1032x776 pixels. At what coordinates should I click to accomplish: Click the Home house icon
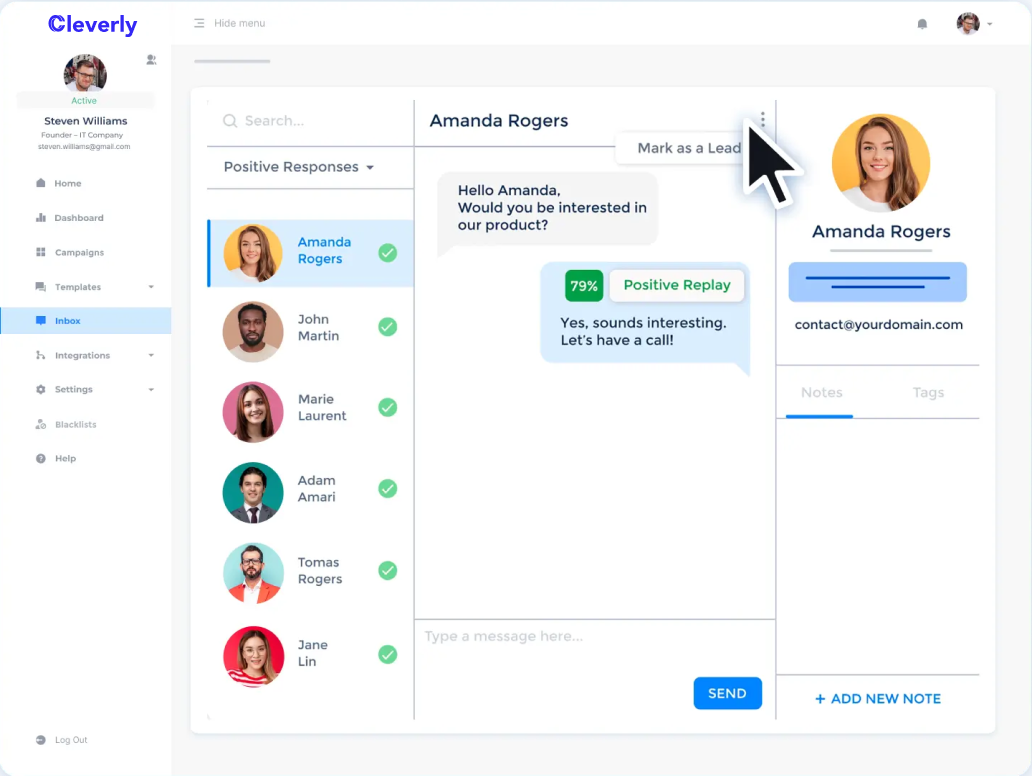(x=41, y=183)
